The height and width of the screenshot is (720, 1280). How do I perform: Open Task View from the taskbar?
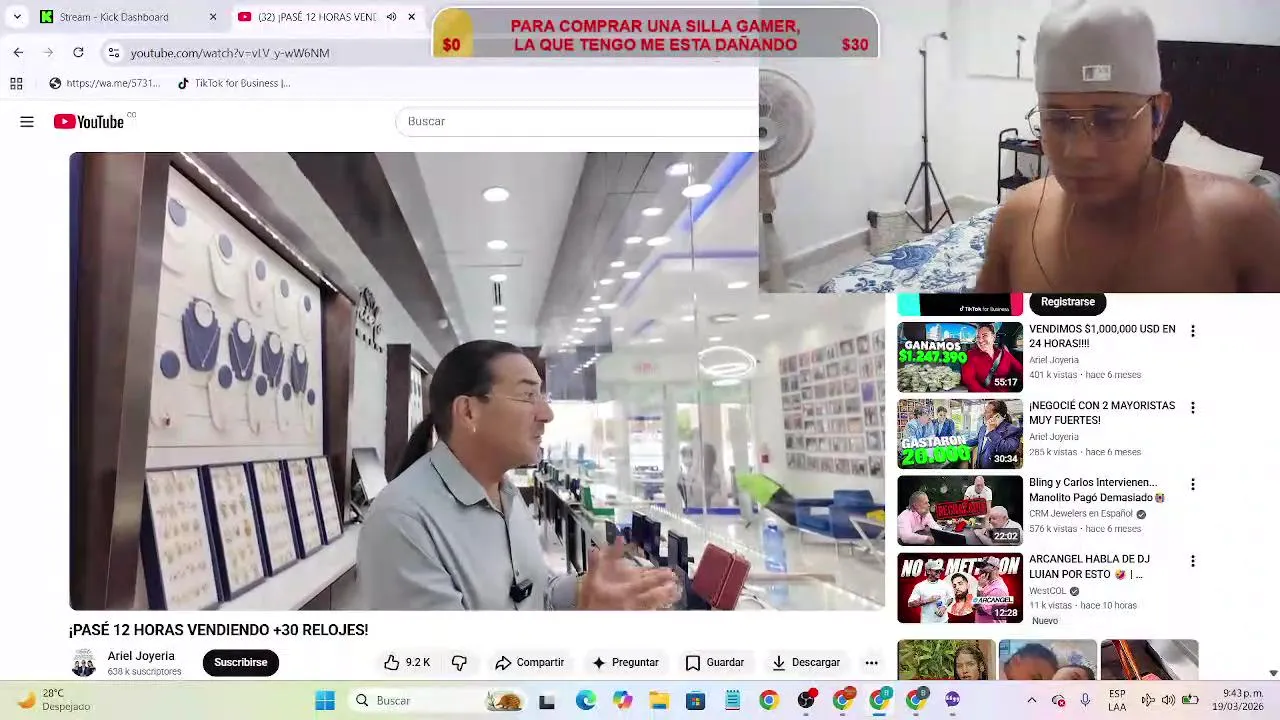pos(547,701)
